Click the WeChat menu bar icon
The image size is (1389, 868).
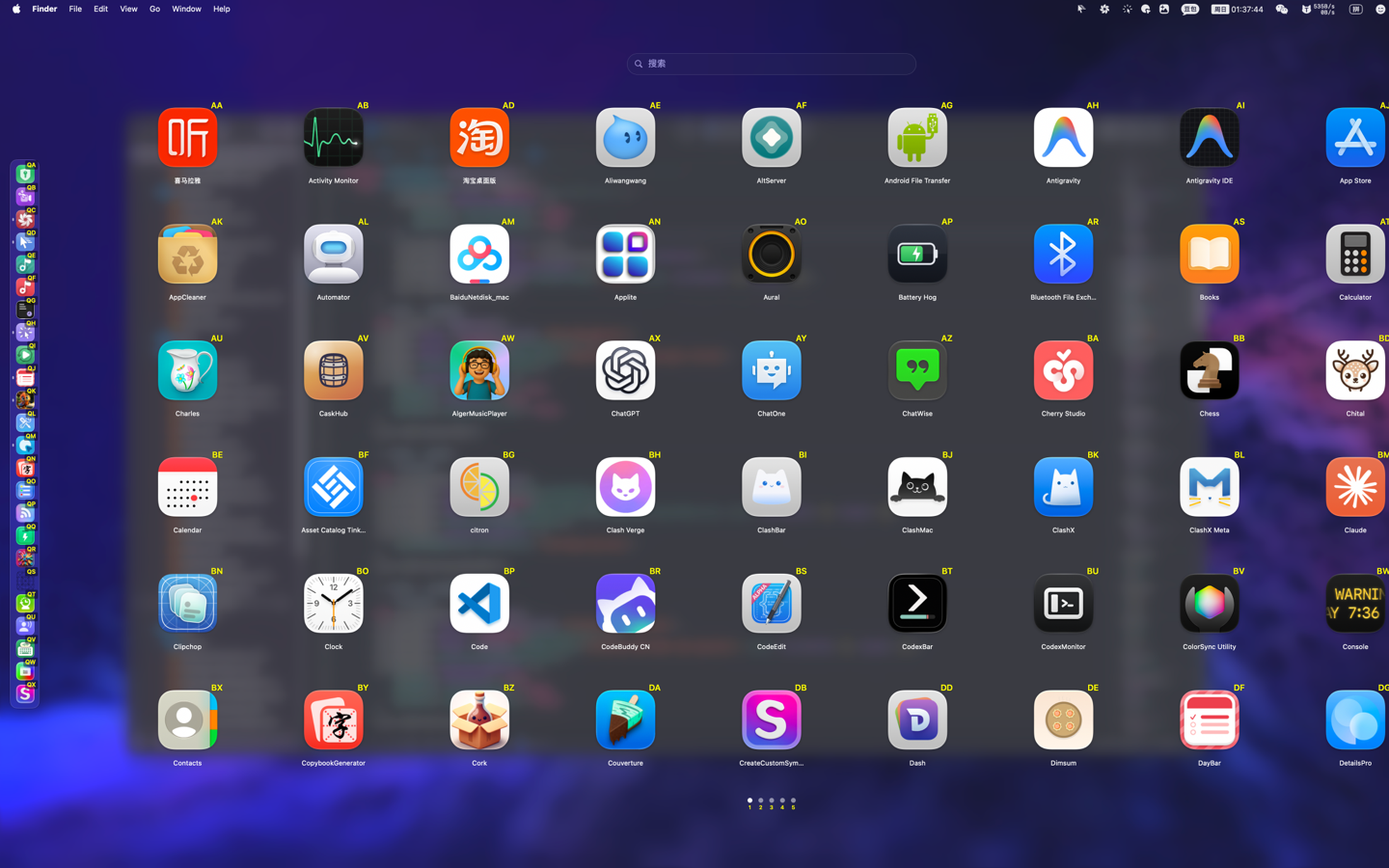(x=1281, y=9)
